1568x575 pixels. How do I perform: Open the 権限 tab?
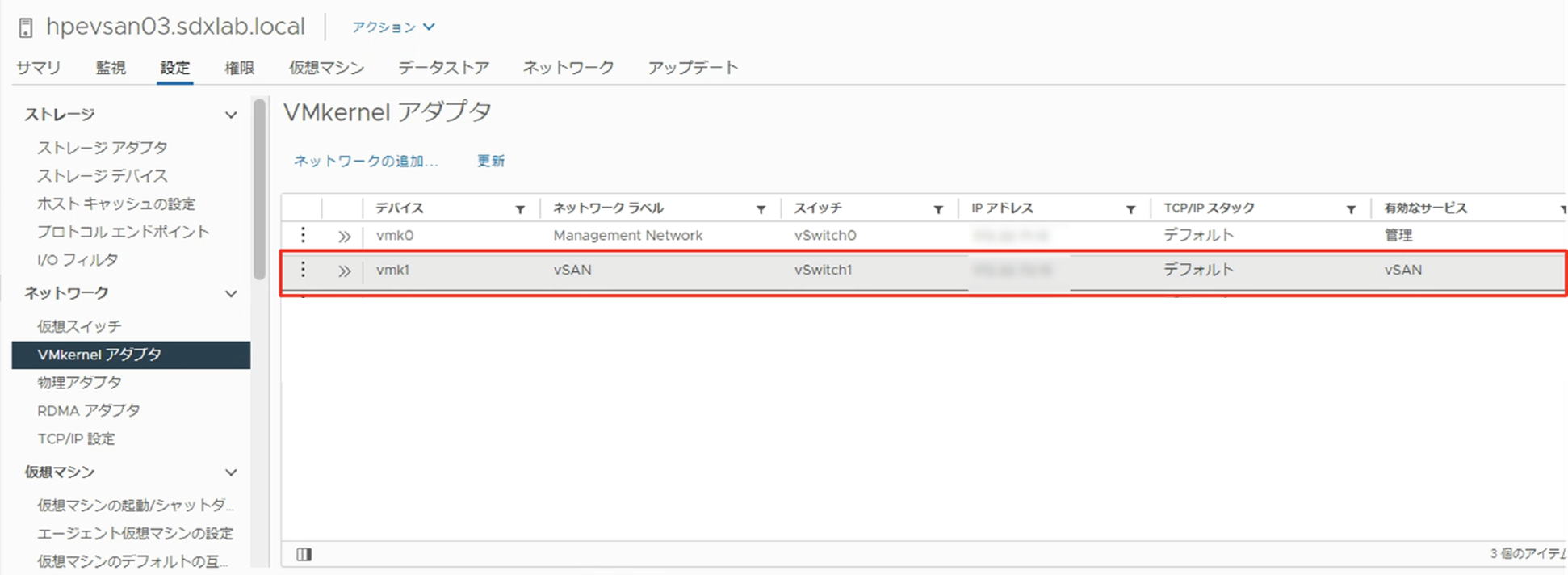click(x=239, y=68)
